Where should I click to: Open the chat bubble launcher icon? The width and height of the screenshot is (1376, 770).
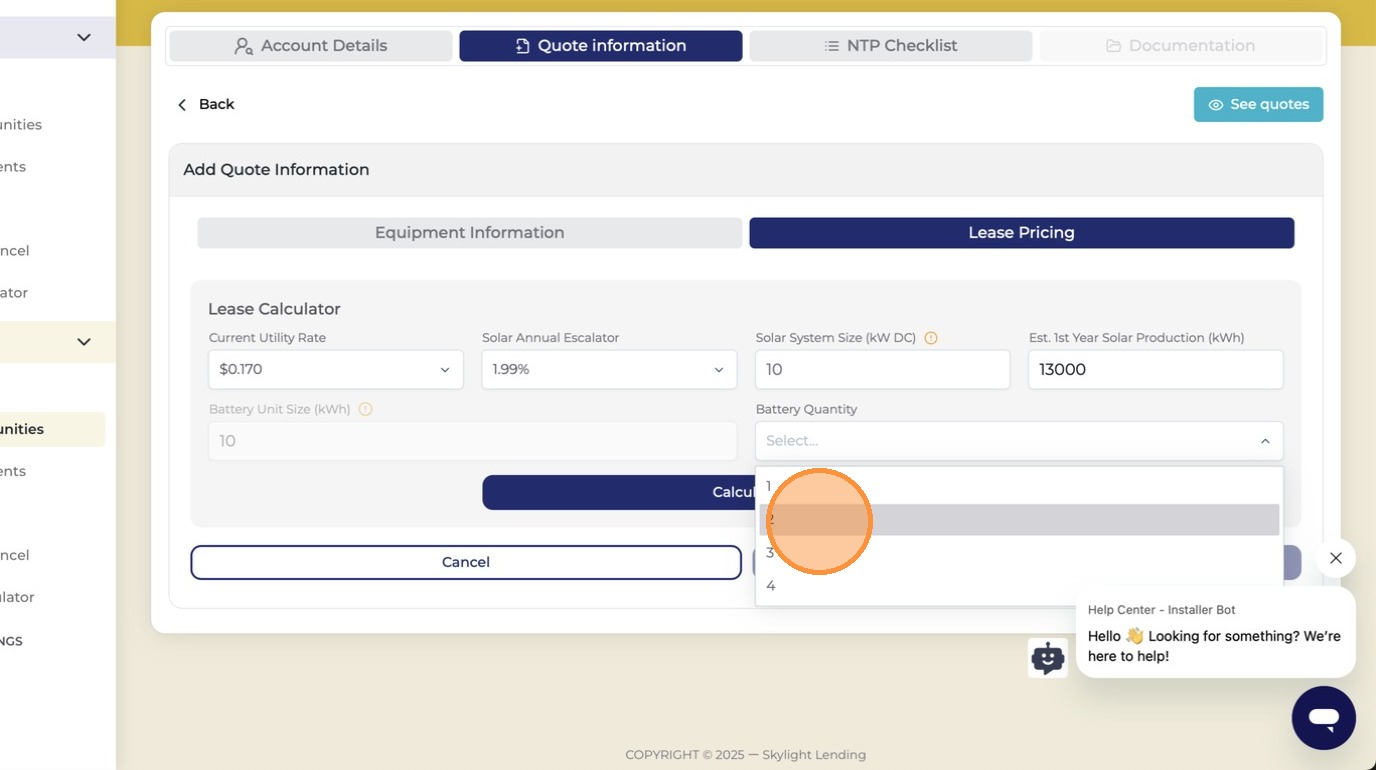[x=1323, y=718]
